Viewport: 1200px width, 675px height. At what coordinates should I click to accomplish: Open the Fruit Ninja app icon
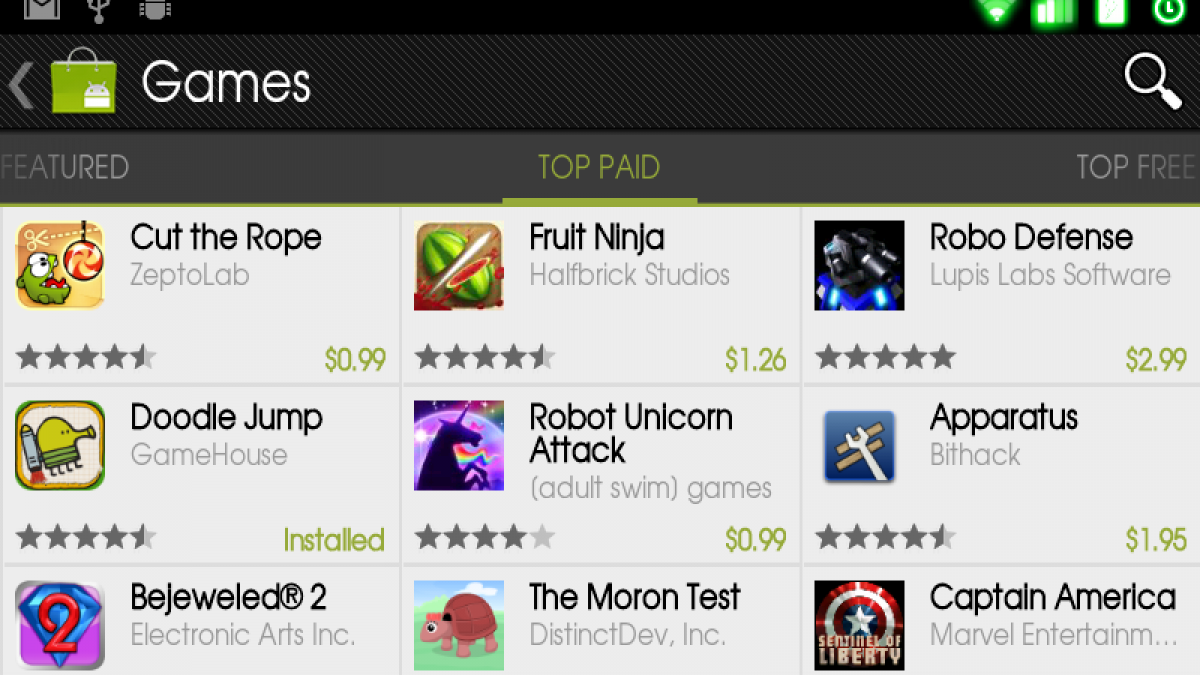coord(459,266)
